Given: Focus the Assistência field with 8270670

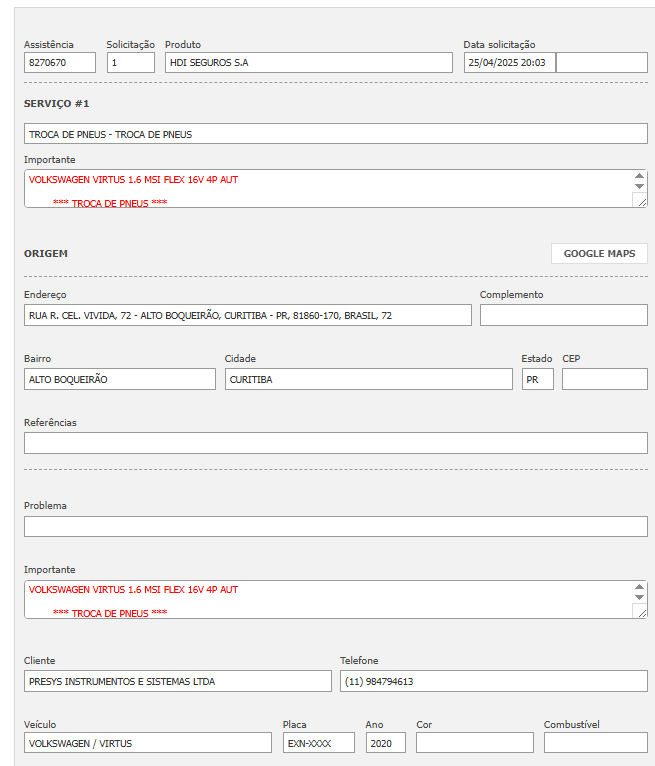Looking at the screenshot, I should click(x=59, y=62).
